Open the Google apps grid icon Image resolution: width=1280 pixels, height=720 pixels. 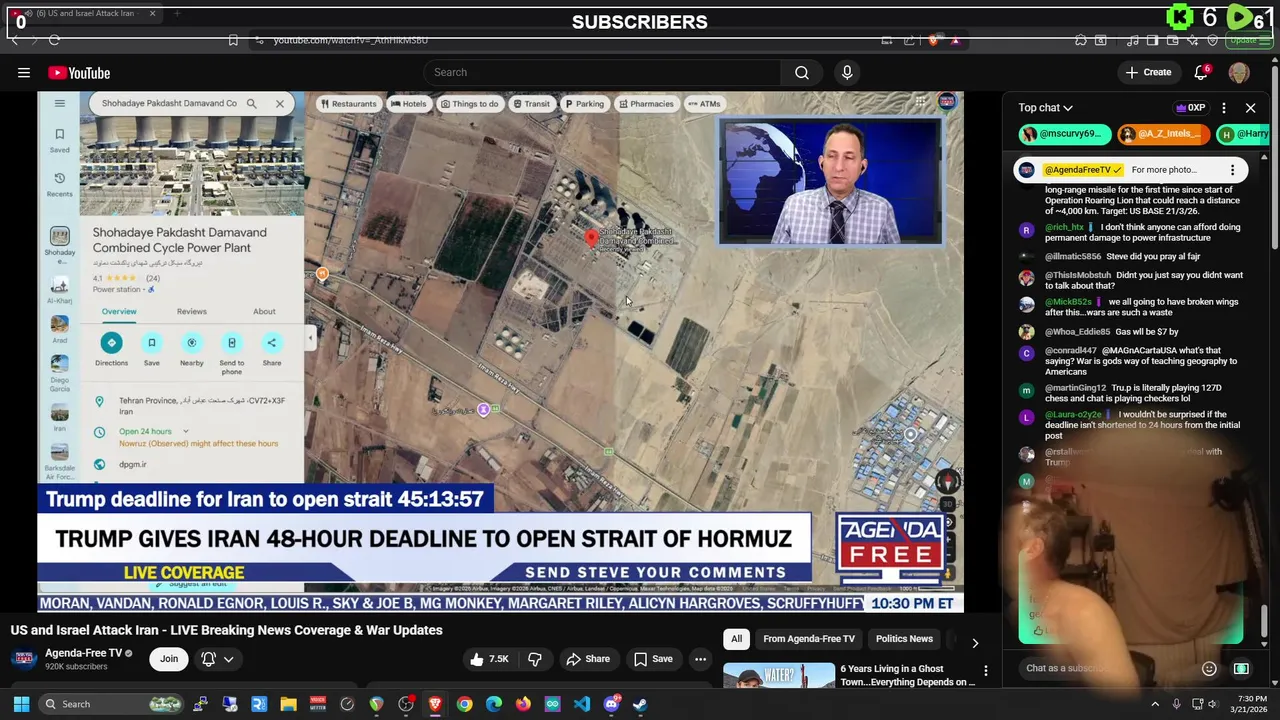pyautogui.click(x=921, y=102)
